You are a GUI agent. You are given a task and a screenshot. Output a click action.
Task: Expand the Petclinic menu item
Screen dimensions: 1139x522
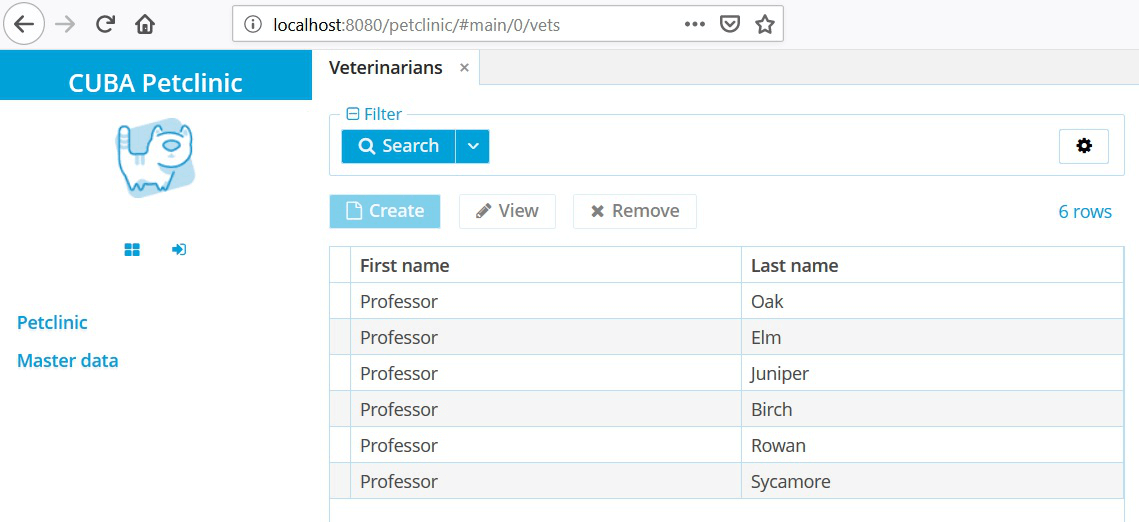(x=52, y=323)
